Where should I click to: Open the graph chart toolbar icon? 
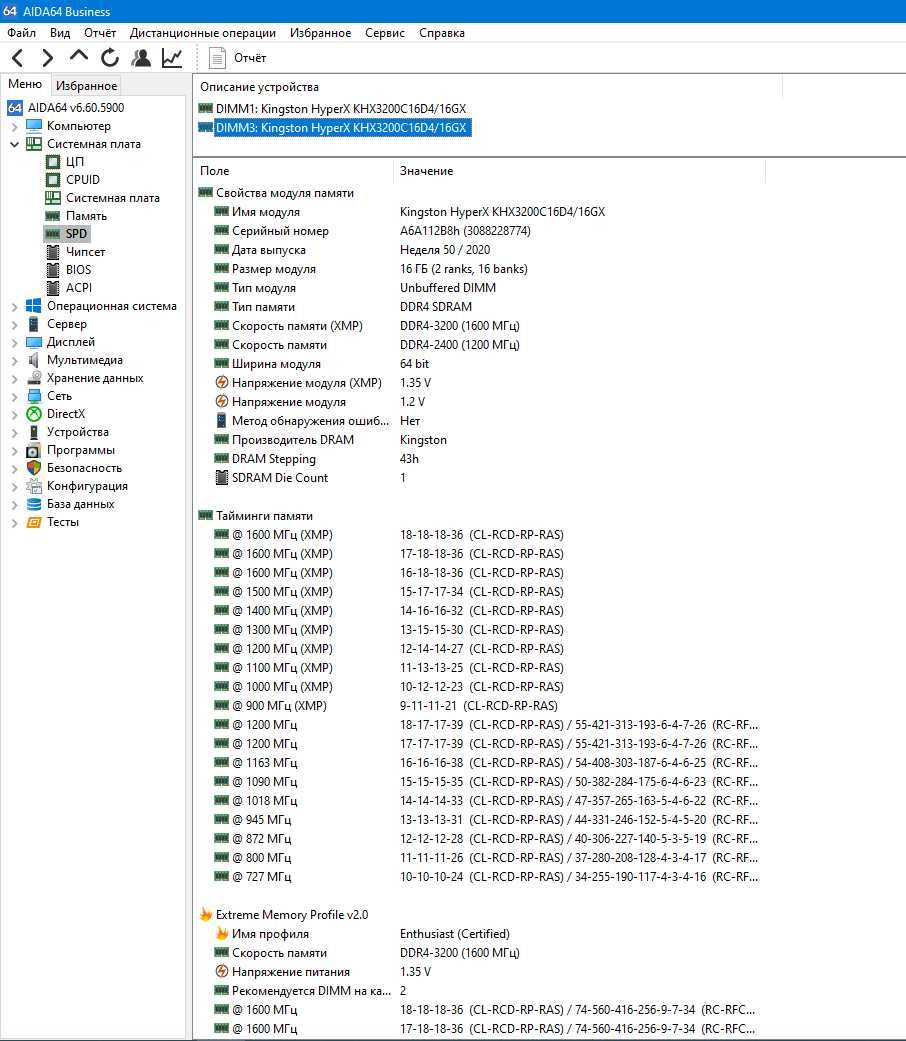point(172,58)
